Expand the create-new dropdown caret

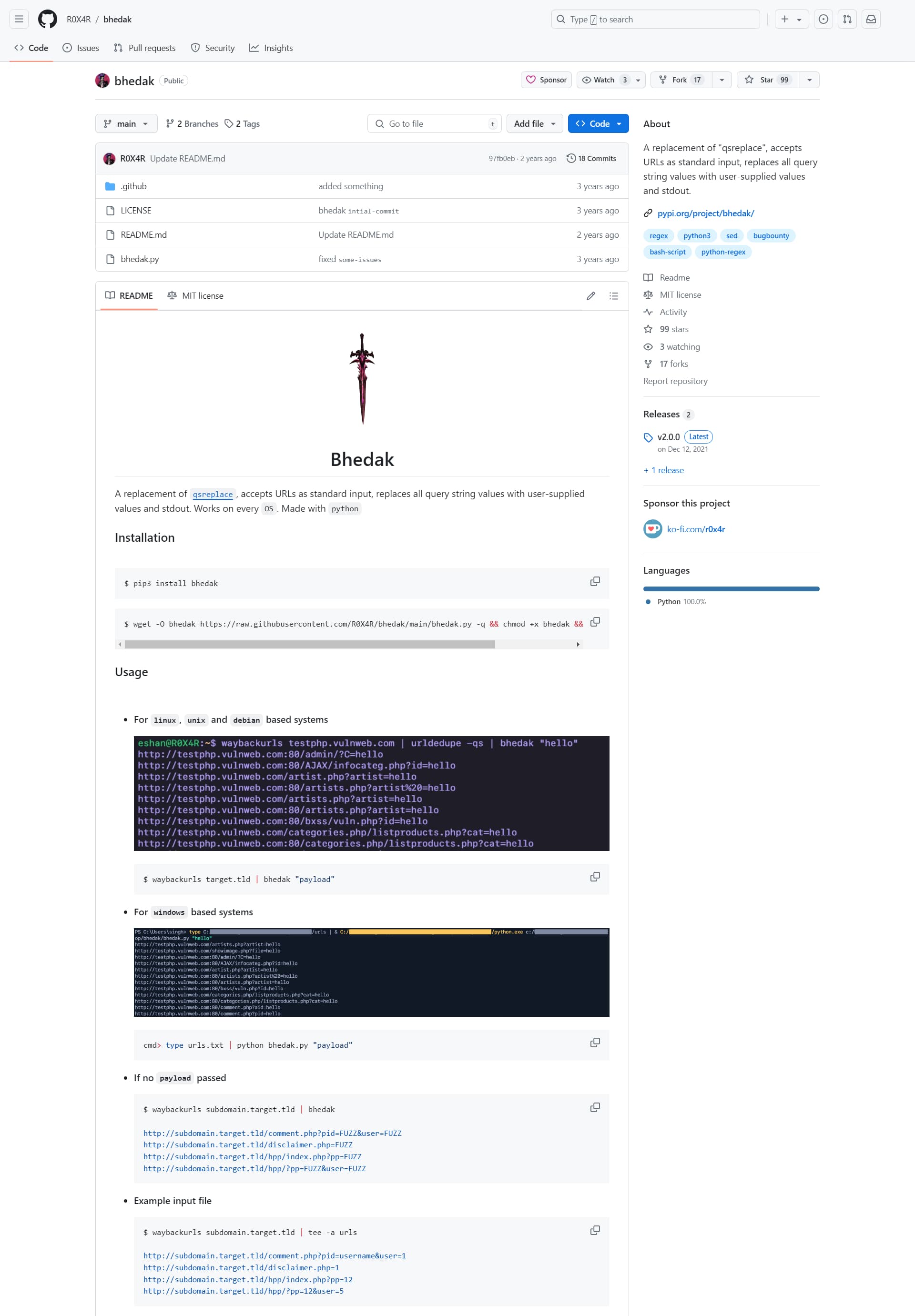point(799,20)
